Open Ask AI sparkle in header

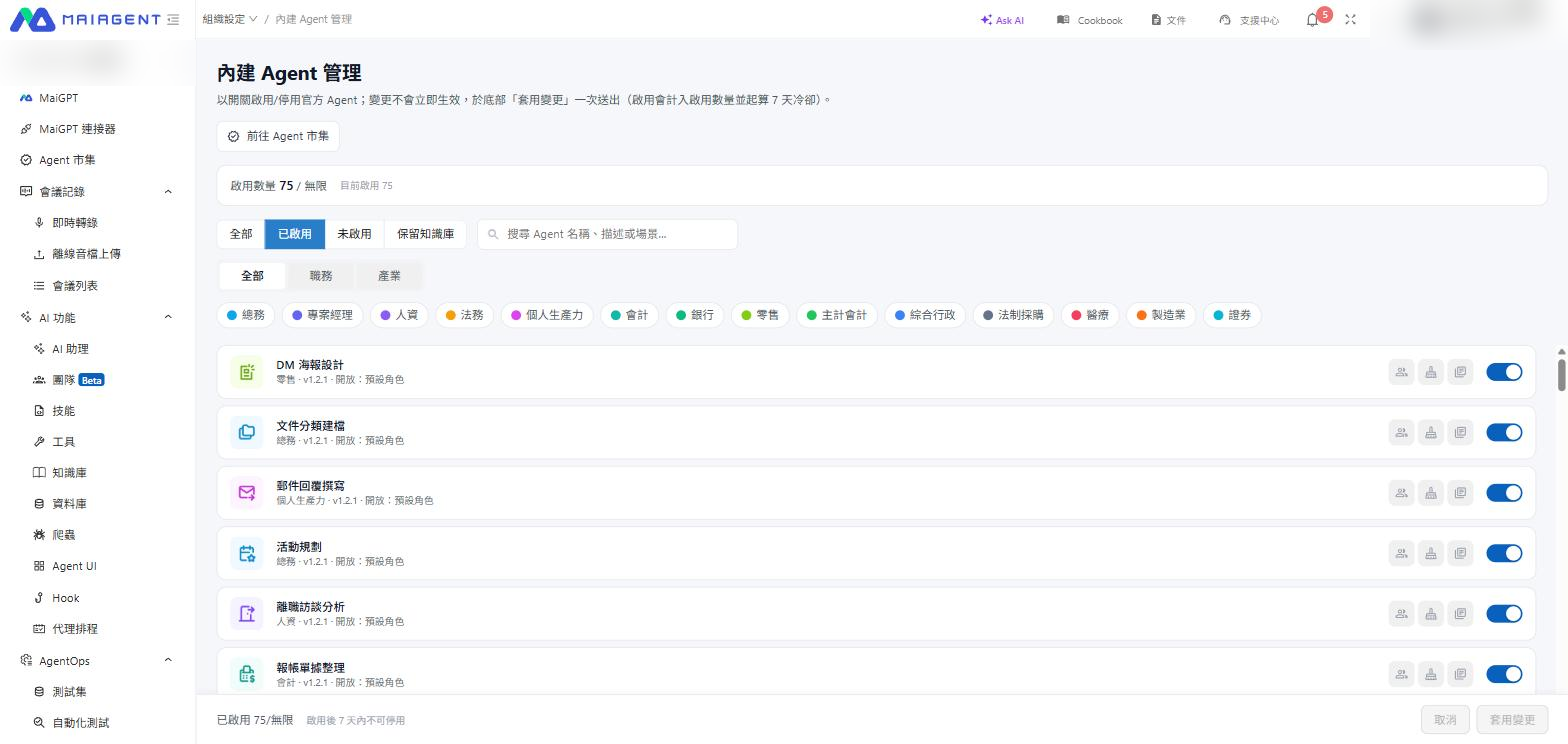click(1002, 20)
